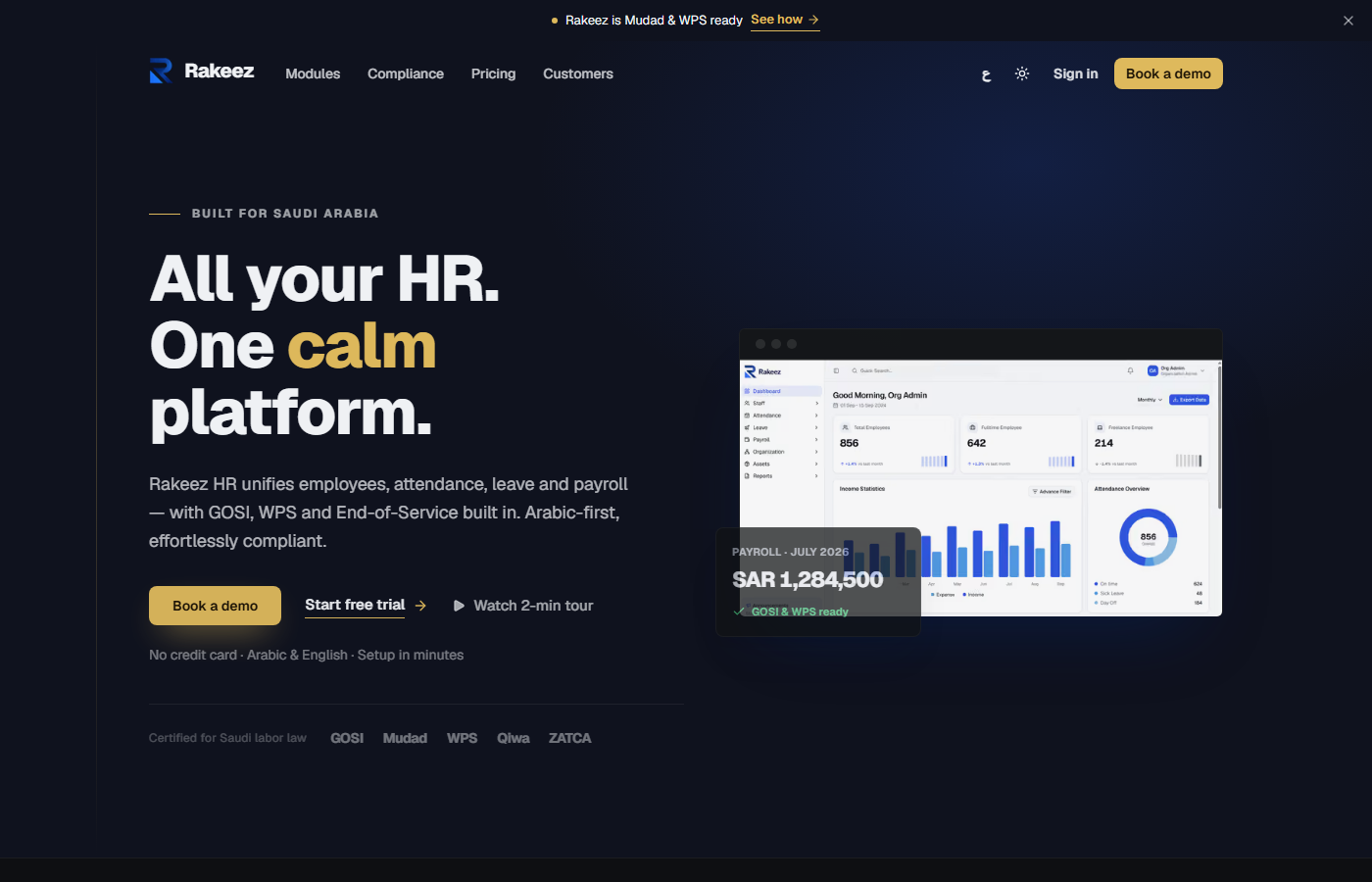
Task: Click the 'Qiwa' certification label
Action: pos(514,738)
